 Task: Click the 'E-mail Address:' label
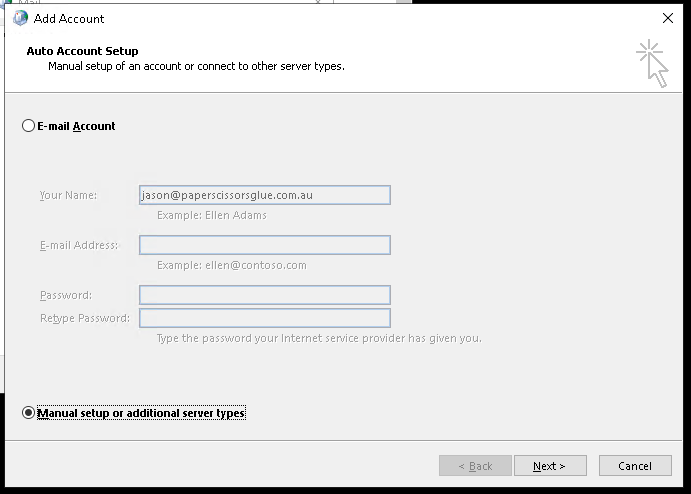click(x=78, y=245)
